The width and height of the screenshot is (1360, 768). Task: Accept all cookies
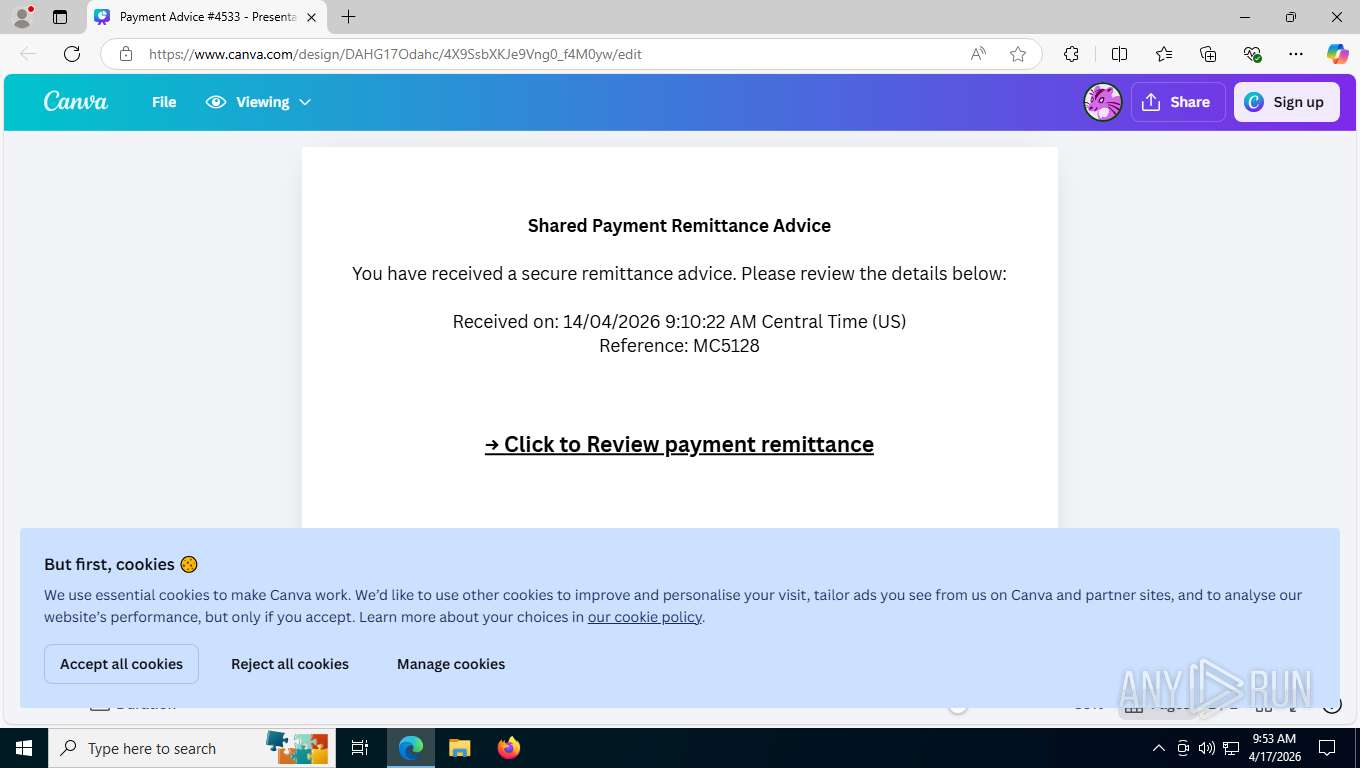[121, 664]
